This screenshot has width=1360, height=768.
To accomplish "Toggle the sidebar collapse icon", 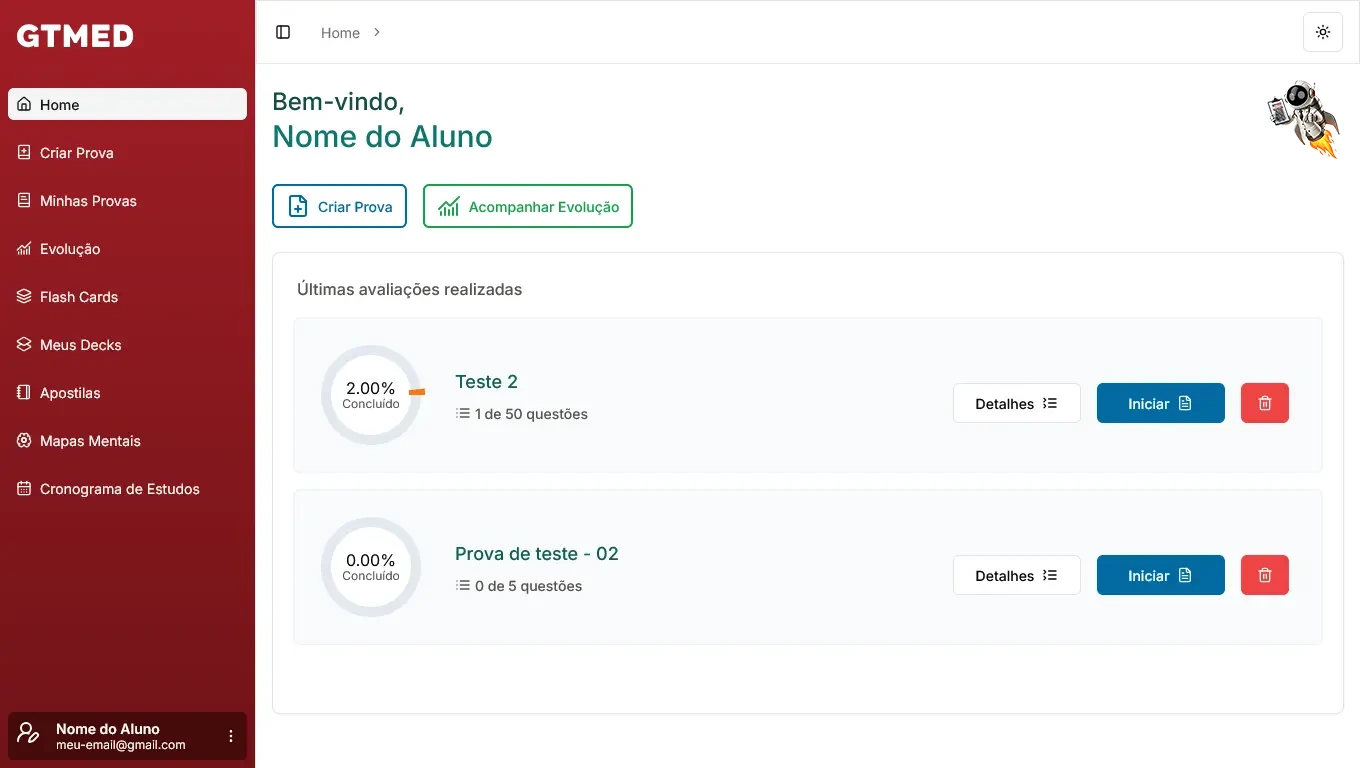I will pyautogui.click(x=283, y=32).
